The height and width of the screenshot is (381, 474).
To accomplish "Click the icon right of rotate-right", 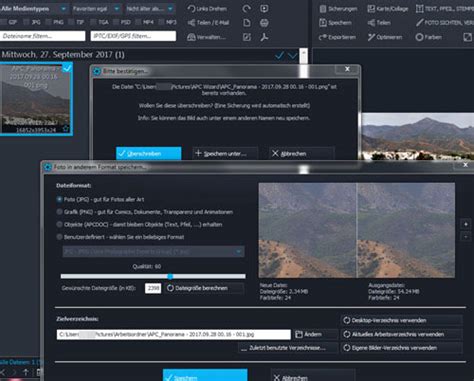I will tap(264, 9).
